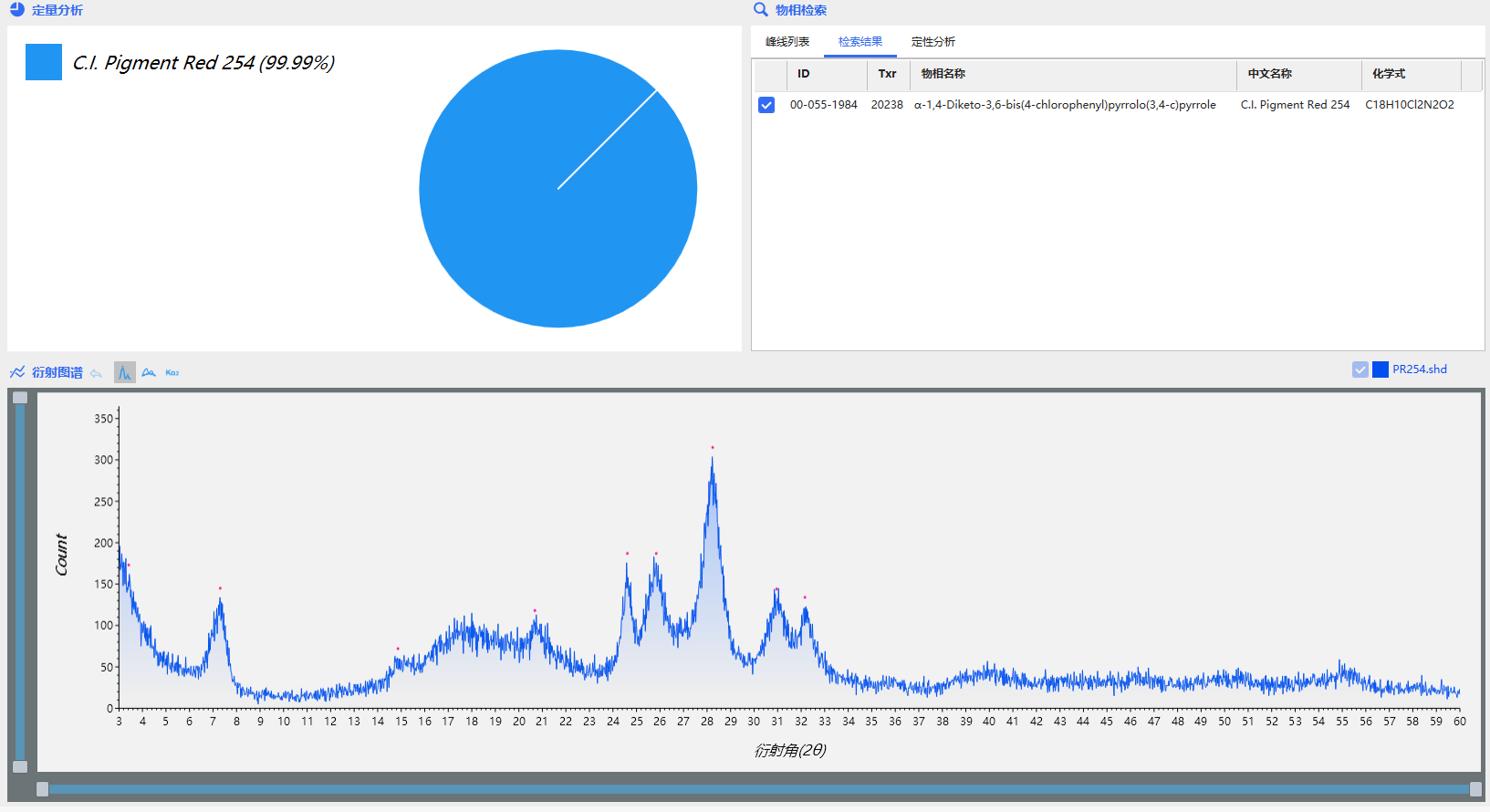Viewport: 1490px width, 812px height.
Task: Select the double-hump curve tool icon
Action: click(x=149, y=372)
